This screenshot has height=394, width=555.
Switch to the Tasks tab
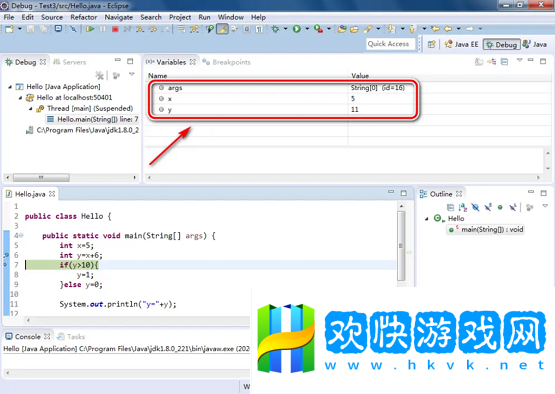coord(71,336)
